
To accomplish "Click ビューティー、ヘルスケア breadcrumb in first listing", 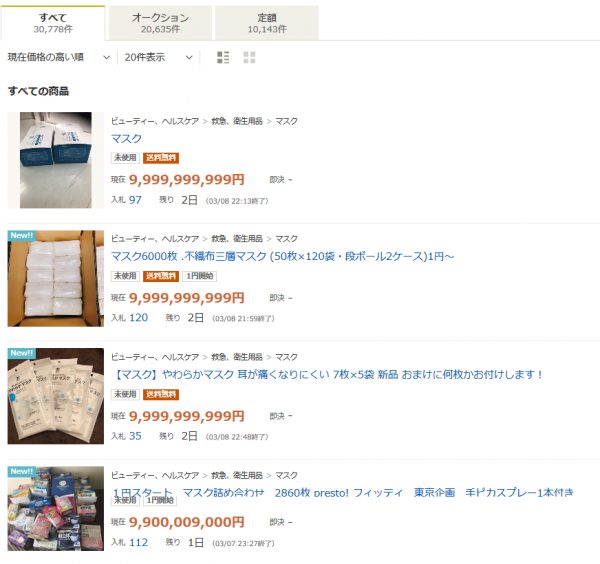I will 155,121.
